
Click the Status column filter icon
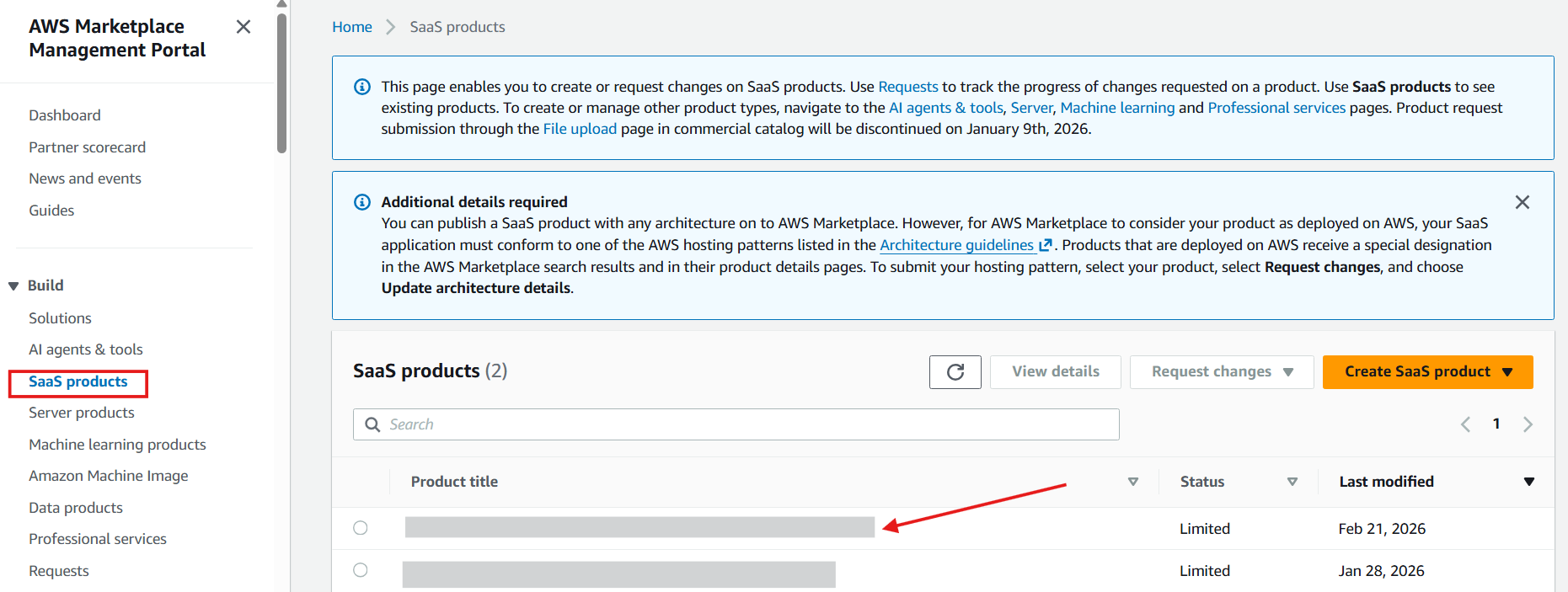coord(1292,482)
